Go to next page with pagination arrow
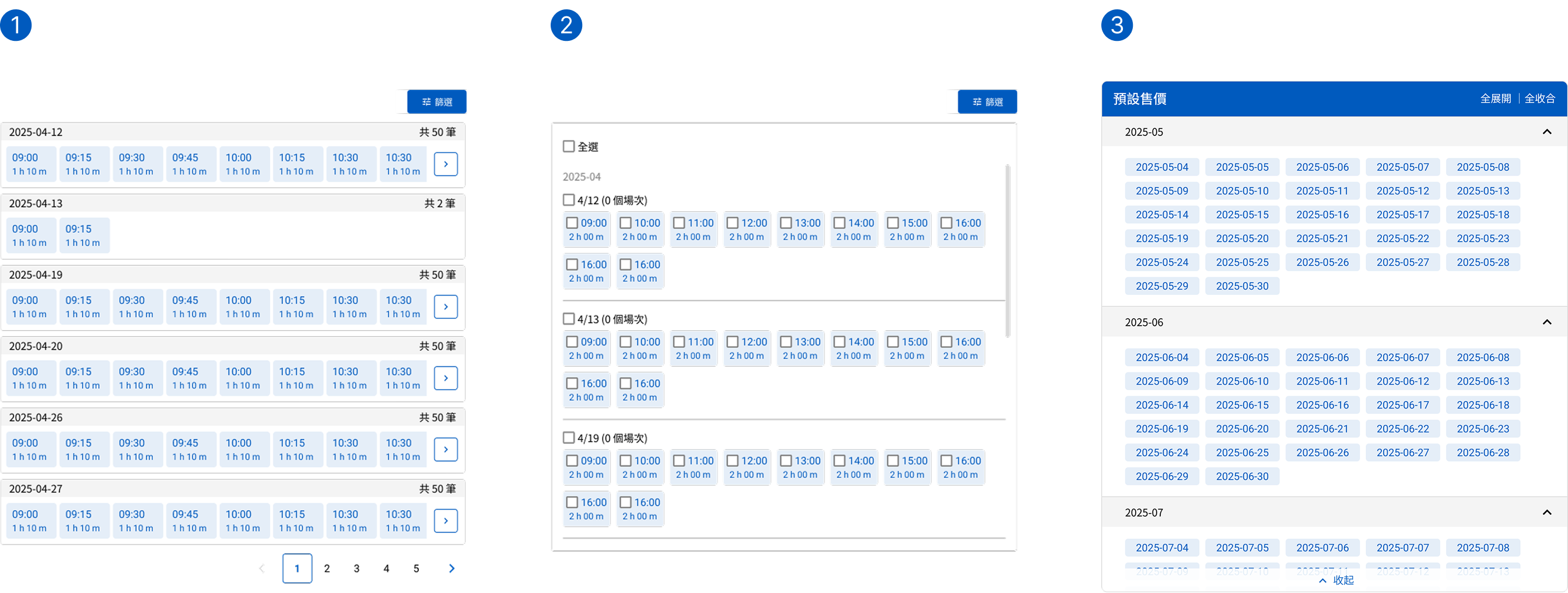This screenshot has width=1568, height=593. coord(451,568)
